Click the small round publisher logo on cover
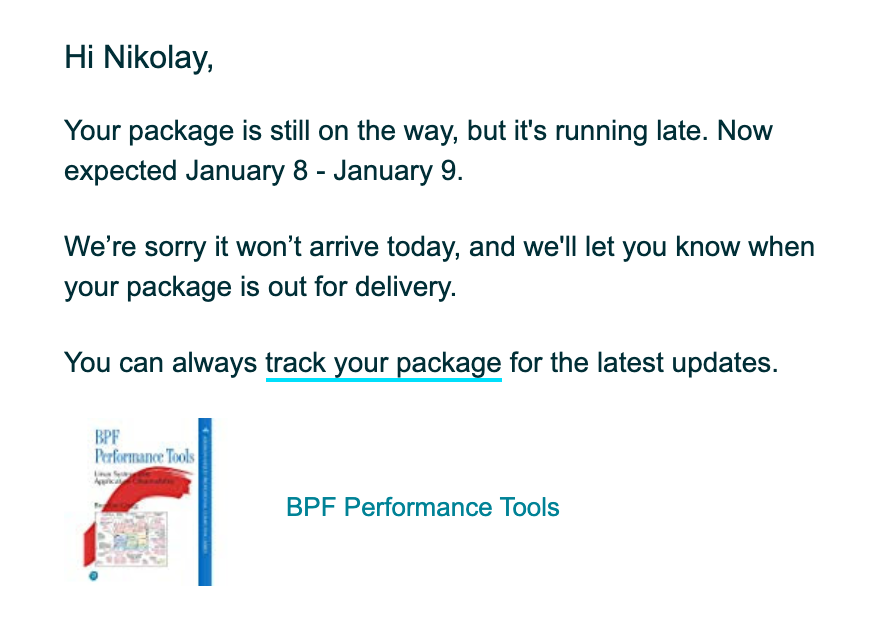This screenshot has height=630, width=894. (94, 576)
